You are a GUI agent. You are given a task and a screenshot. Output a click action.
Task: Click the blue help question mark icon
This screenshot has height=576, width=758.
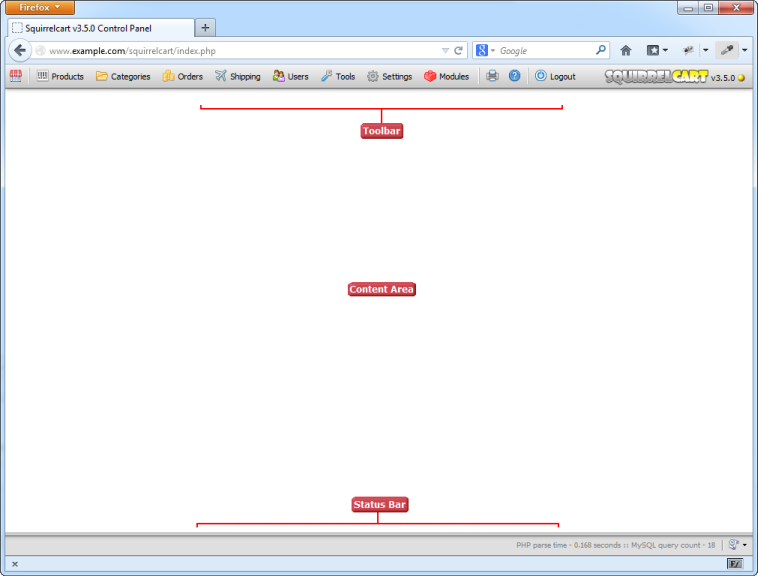click(x=514, y=76)
